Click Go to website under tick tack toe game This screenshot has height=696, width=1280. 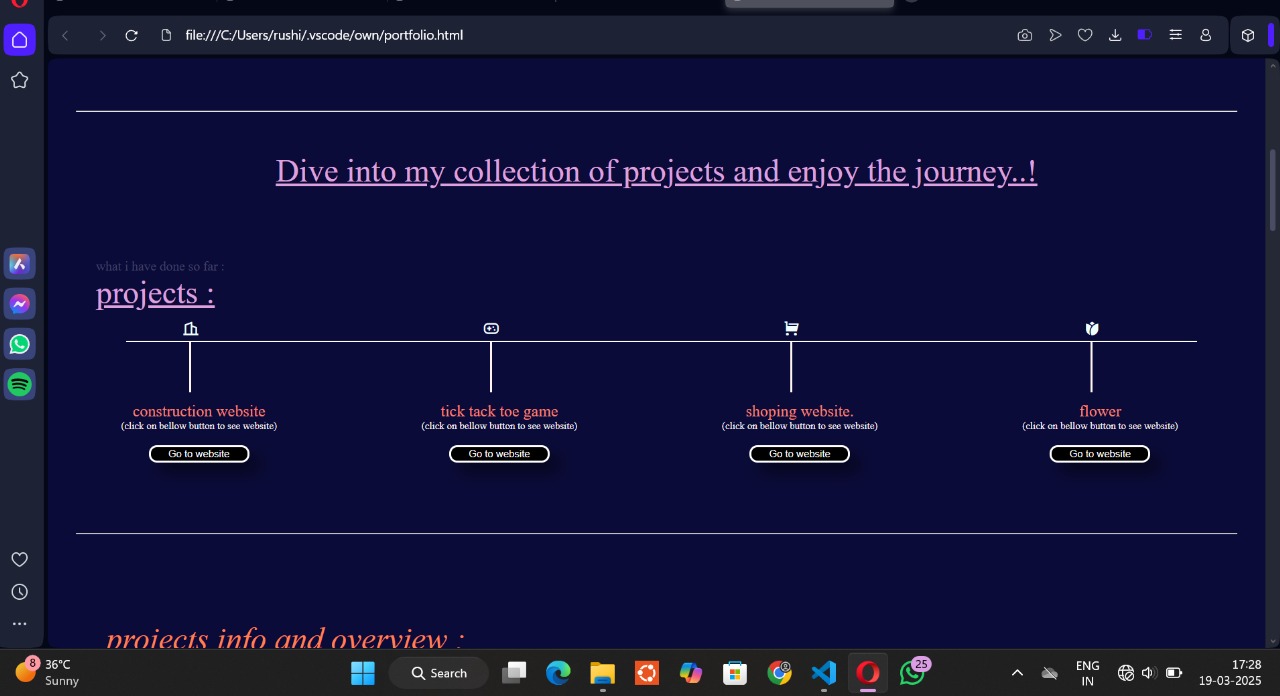[499, 454]
